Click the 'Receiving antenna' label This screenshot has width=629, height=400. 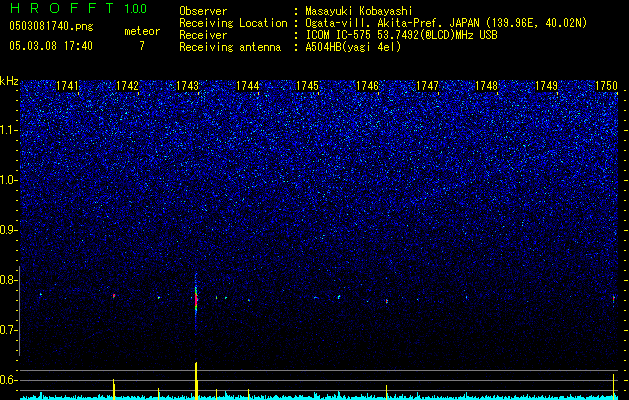coord(230,47)
